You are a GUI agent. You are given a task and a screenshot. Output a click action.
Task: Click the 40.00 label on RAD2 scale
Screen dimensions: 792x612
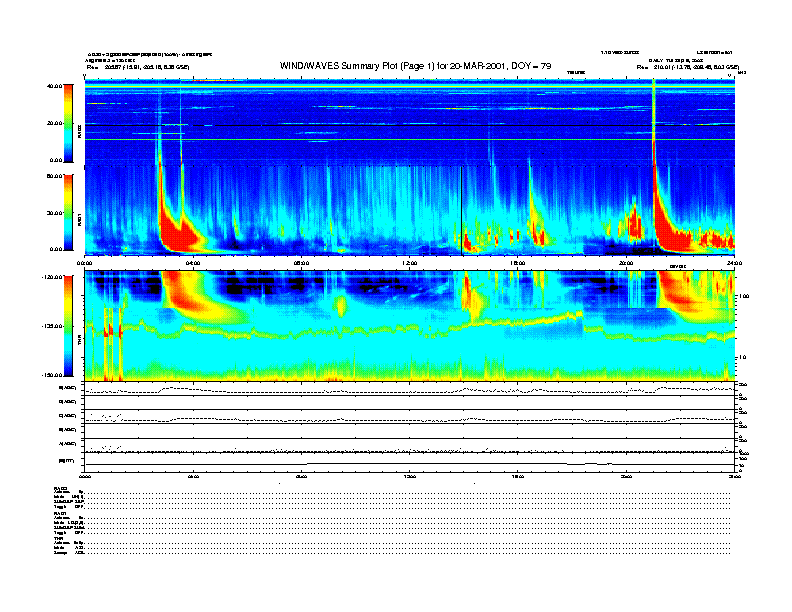[55, 86]
